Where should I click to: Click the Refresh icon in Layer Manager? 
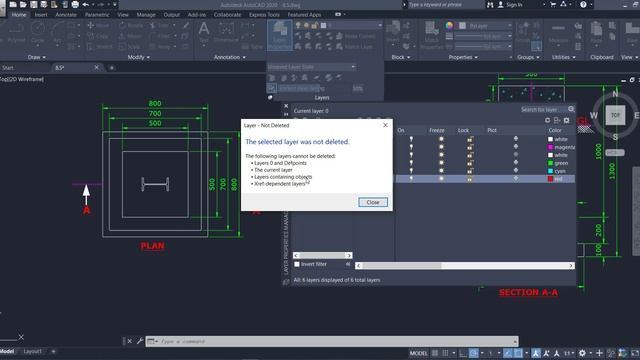[x=547, y=120]
